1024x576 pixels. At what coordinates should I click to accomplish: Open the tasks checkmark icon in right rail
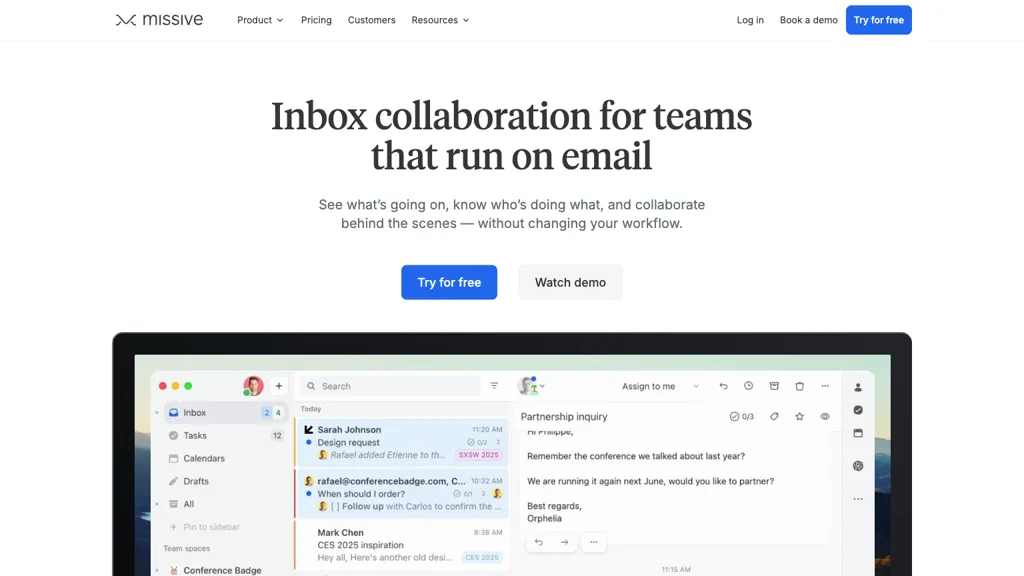point(858,410)
